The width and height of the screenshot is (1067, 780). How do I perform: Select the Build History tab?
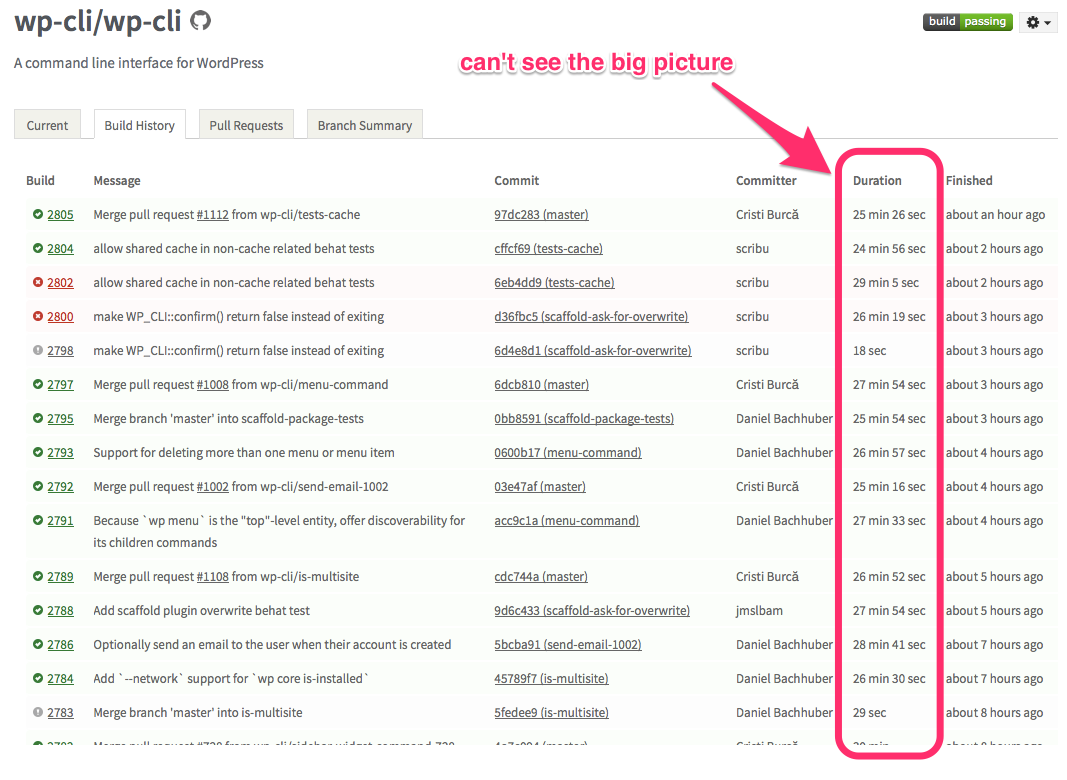coord(139,125)
